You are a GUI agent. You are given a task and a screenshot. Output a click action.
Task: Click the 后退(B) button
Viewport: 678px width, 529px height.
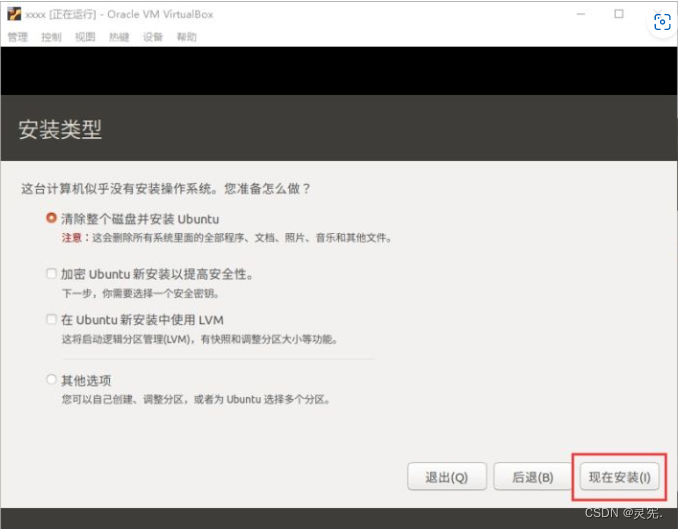[x=533, y=477]
